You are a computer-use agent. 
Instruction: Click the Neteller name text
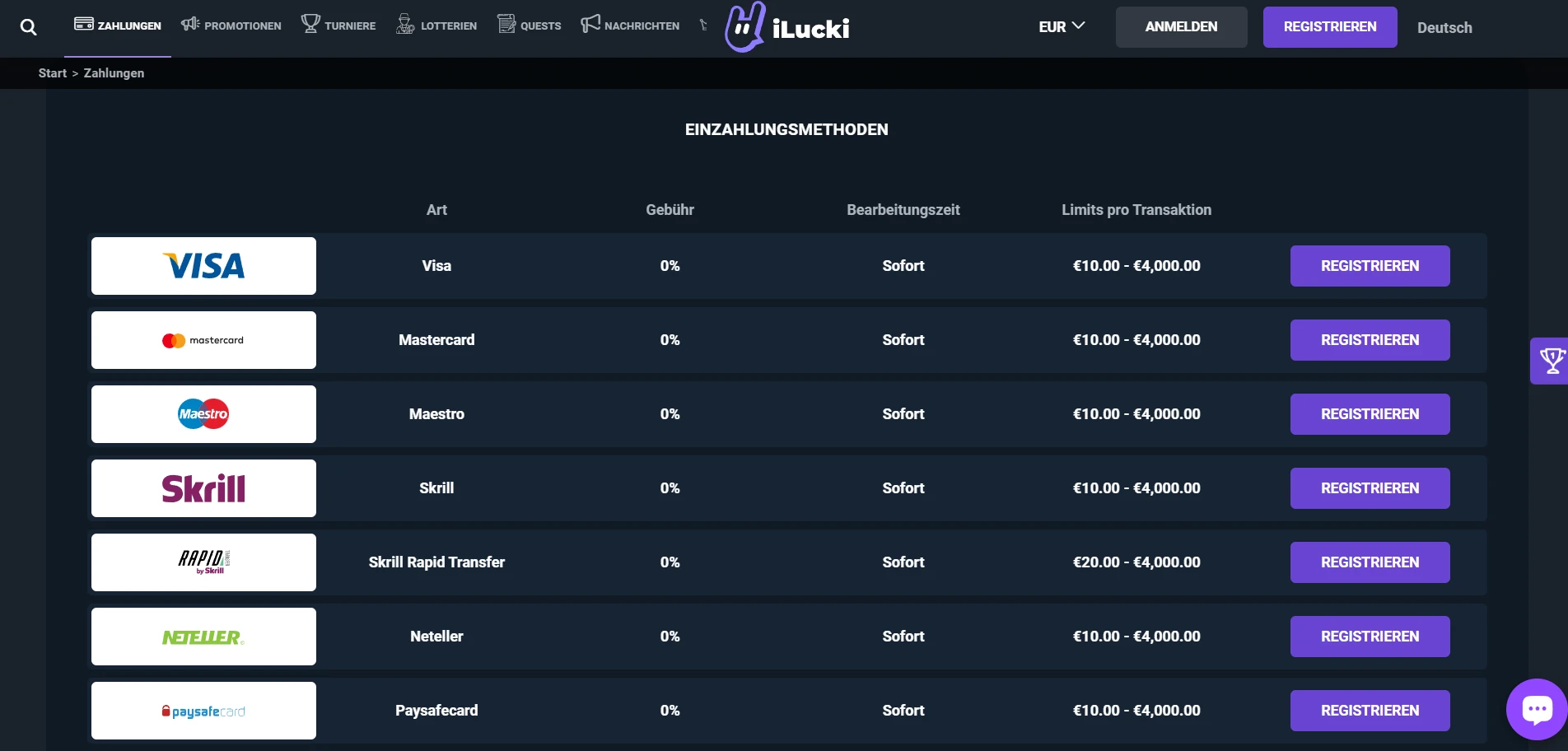436,637
